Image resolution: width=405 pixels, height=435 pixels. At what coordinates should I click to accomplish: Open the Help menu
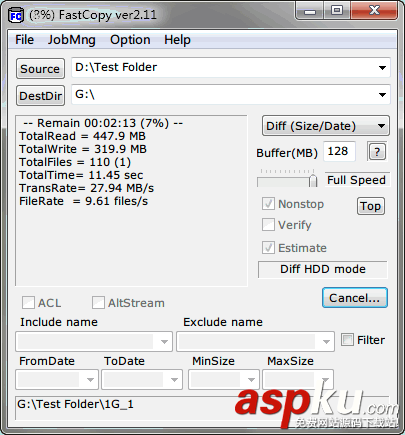coord(177,40)
